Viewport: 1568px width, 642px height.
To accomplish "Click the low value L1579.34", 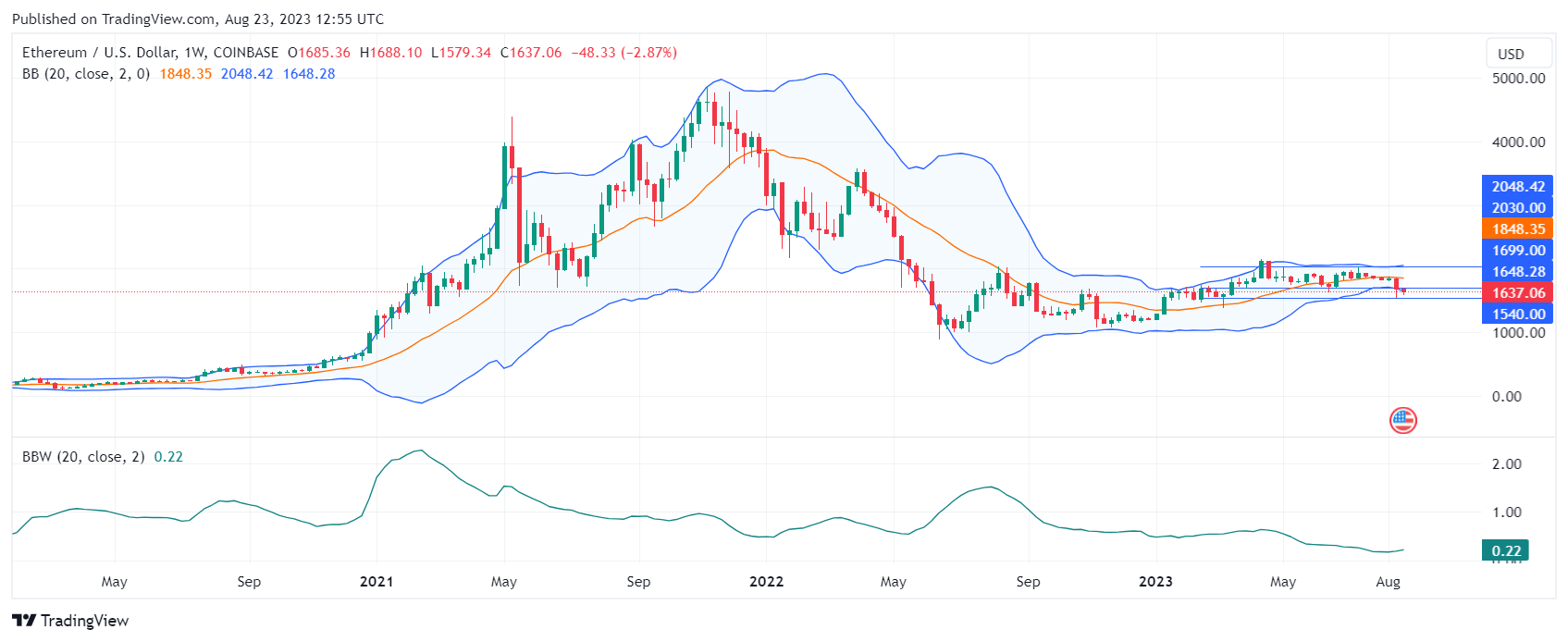I will [461, 53].
